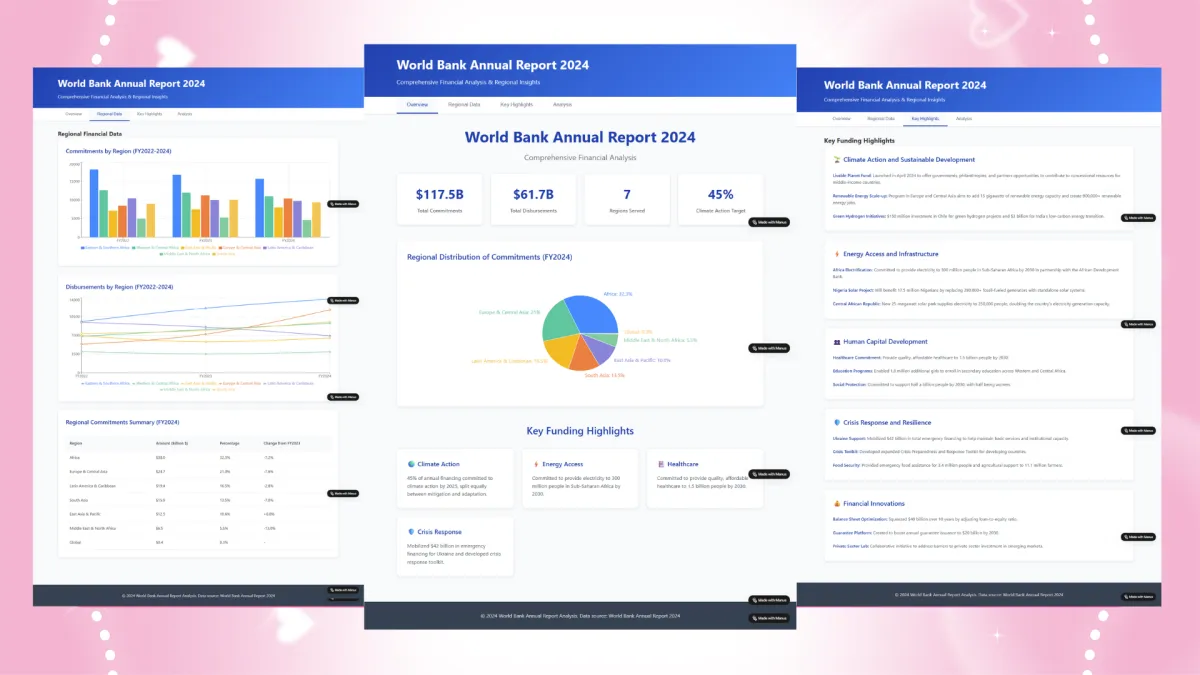The image size is (1200, 675).
Task: Toggle Western & Central Africa legend in bar chart
Action: coord(157,246)
